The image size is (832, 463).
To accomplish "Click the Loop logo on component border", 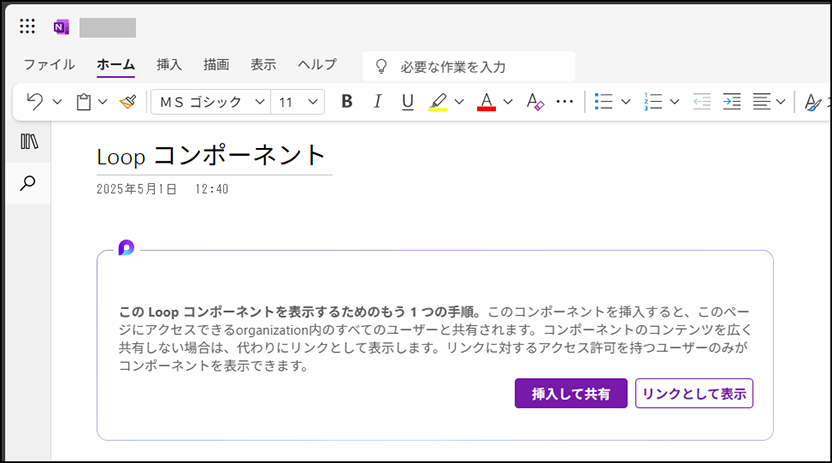I will click(x=126, y=248).
